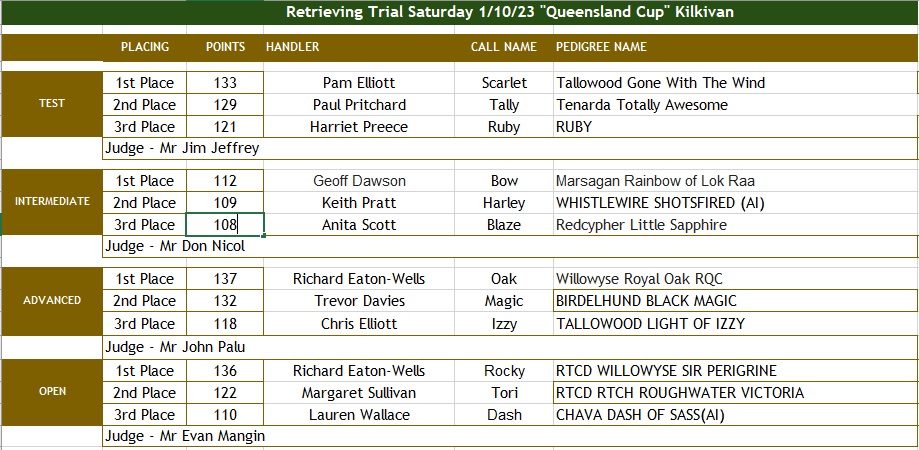
Task: Select handler cell Pam Elliott
Action: pyautogui.click(x=359, y=83)
